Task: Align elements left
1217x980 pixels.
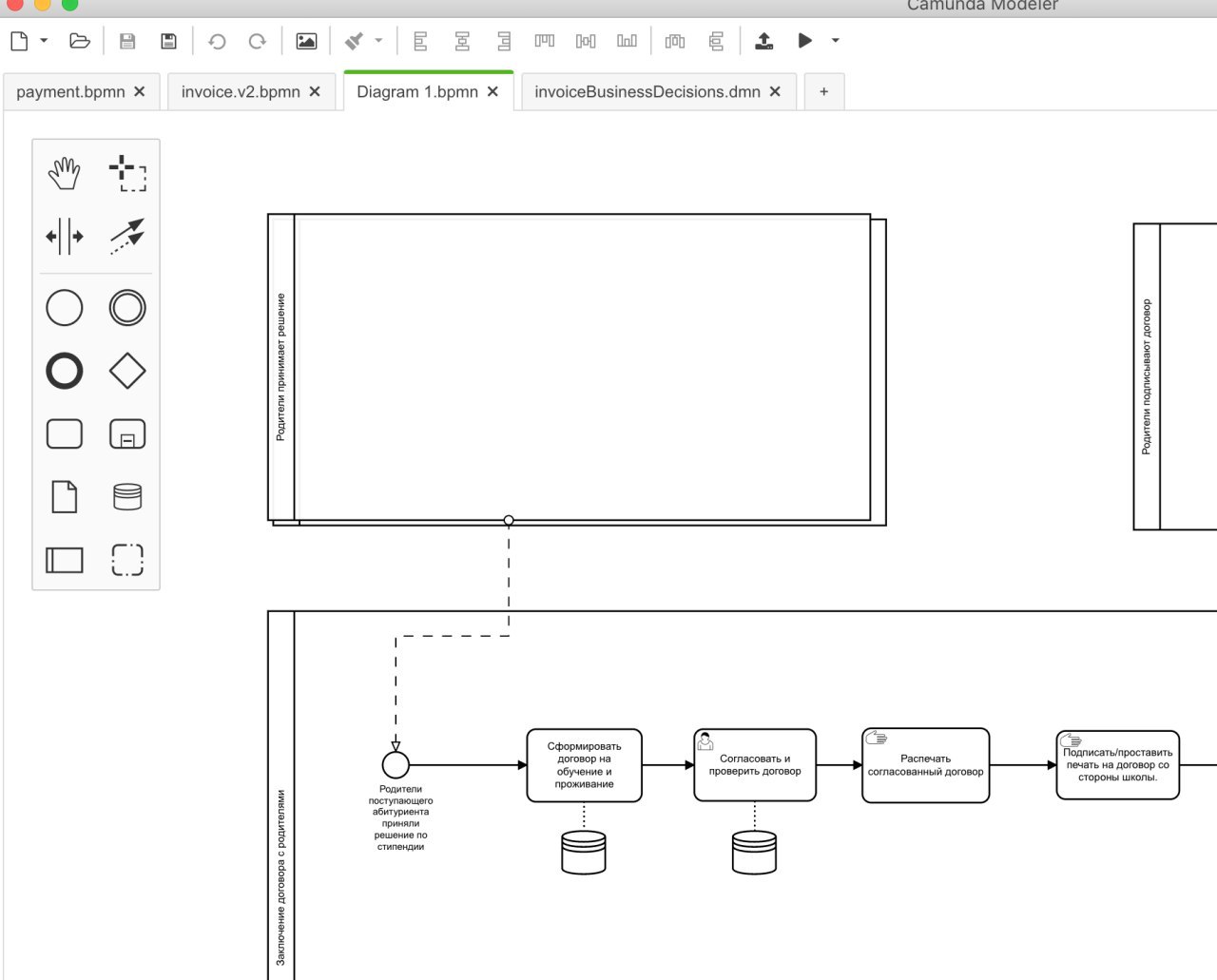Action: coord(420,41)
